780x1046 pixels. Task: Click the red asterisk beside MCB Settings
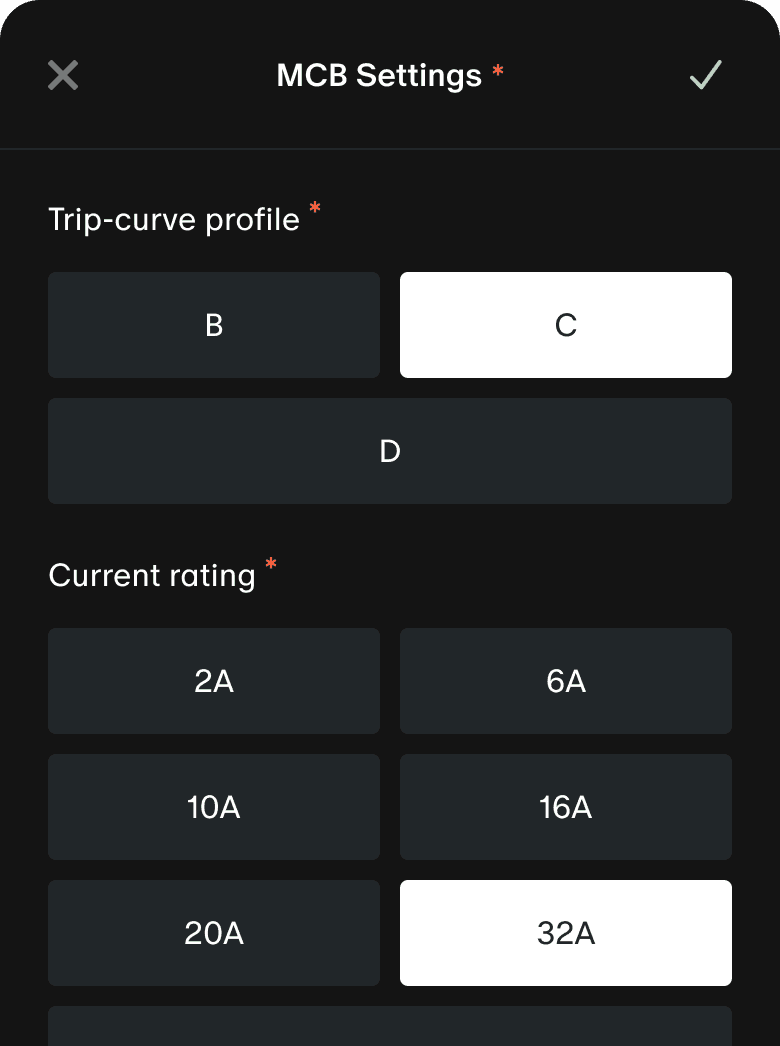[498, 72]
